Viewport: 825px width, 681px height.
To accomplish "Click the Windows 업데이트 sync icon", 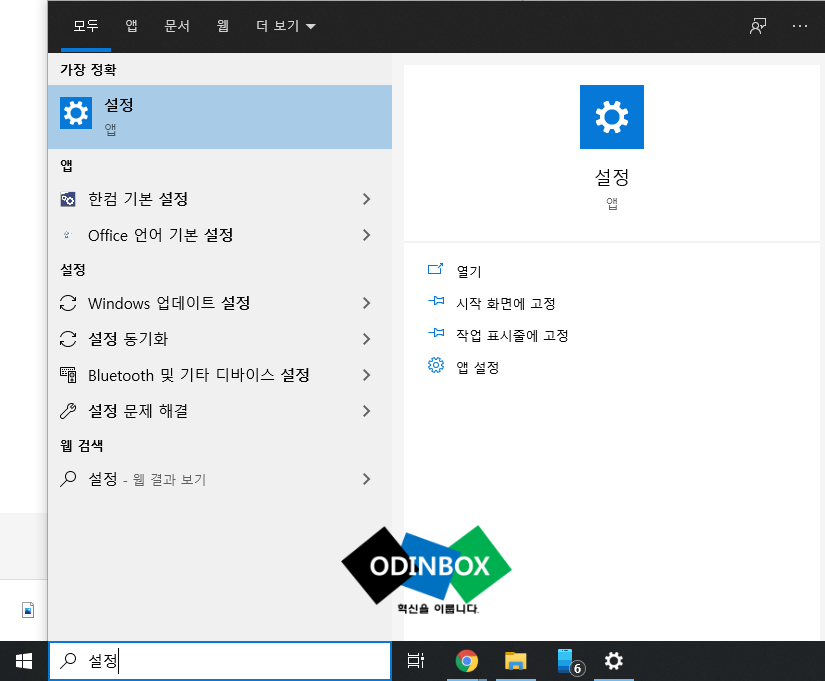I will pos(68,303).
